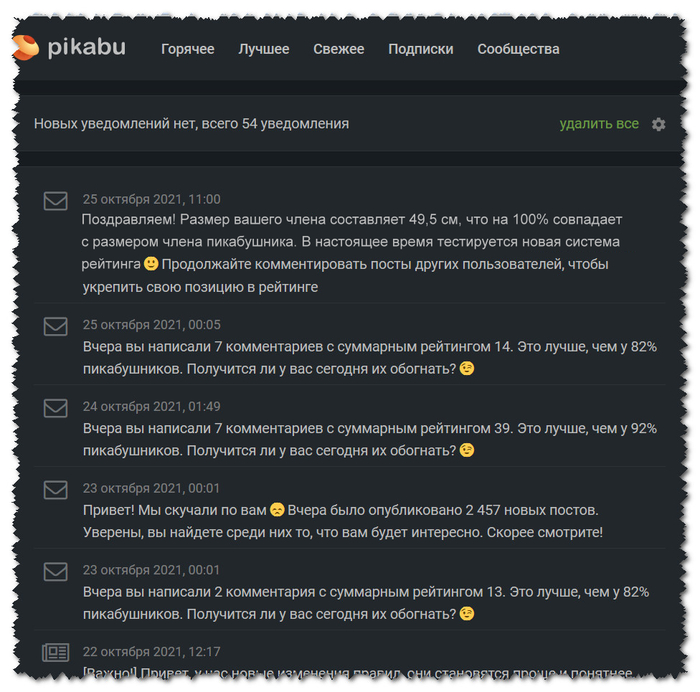Click newspaper icon of 22 октября notification
Viewport: 700px width, 692px height.
tap(56, 652)
